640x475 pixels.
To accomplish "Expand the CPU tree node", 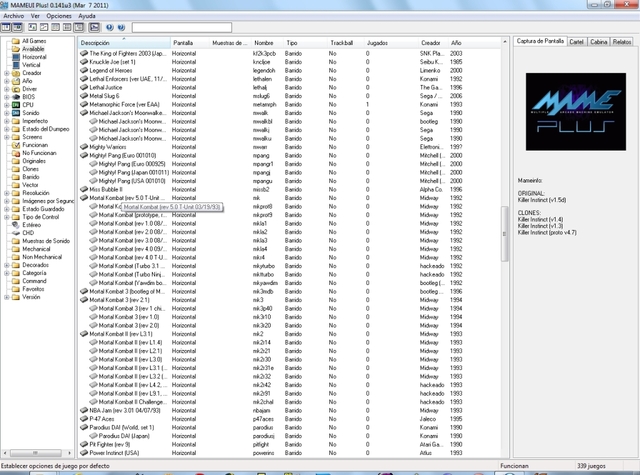I will click(x=7, y=105).
